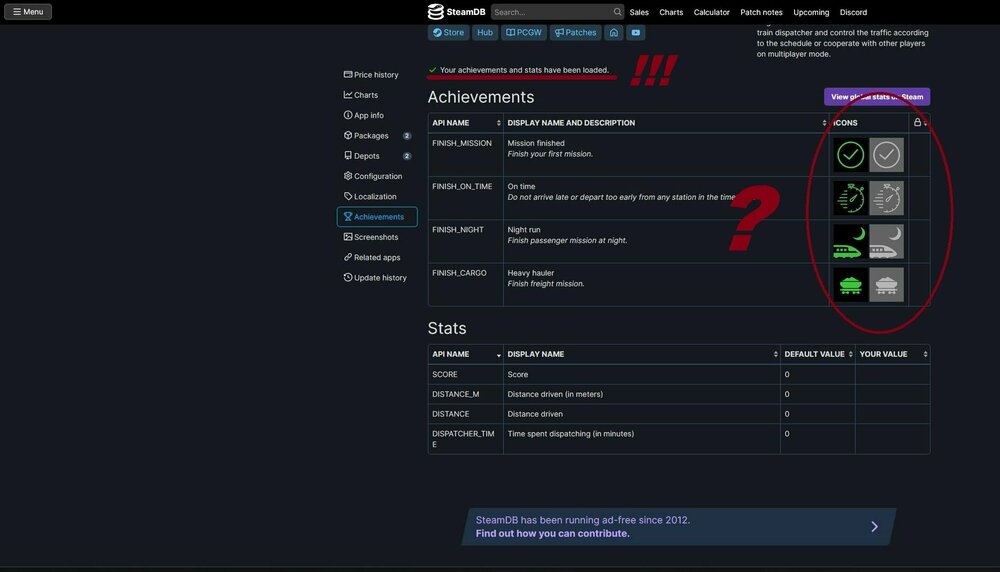
Task: Sort stats by DEFAULT VALUE column
Action: click(818, 355)
